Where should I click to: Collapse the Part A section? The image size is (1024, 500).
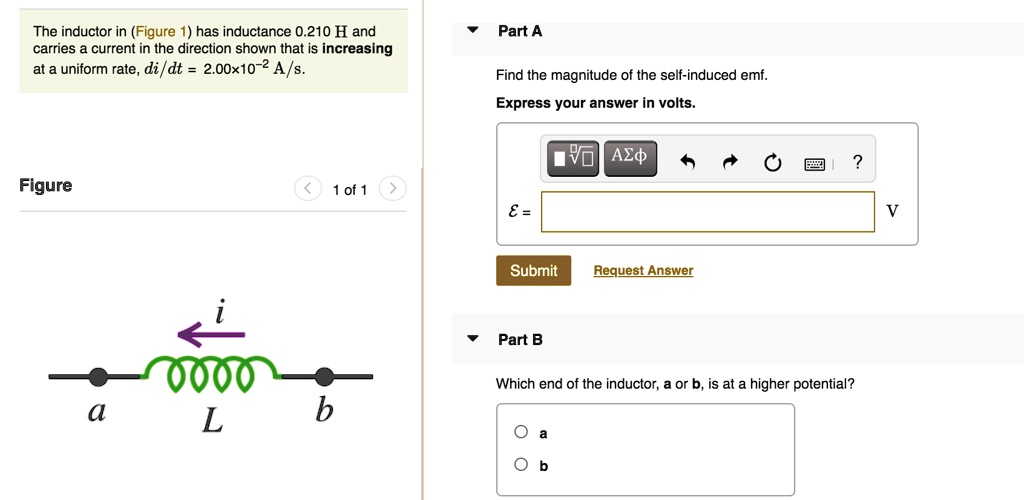(x=473, y=30)
